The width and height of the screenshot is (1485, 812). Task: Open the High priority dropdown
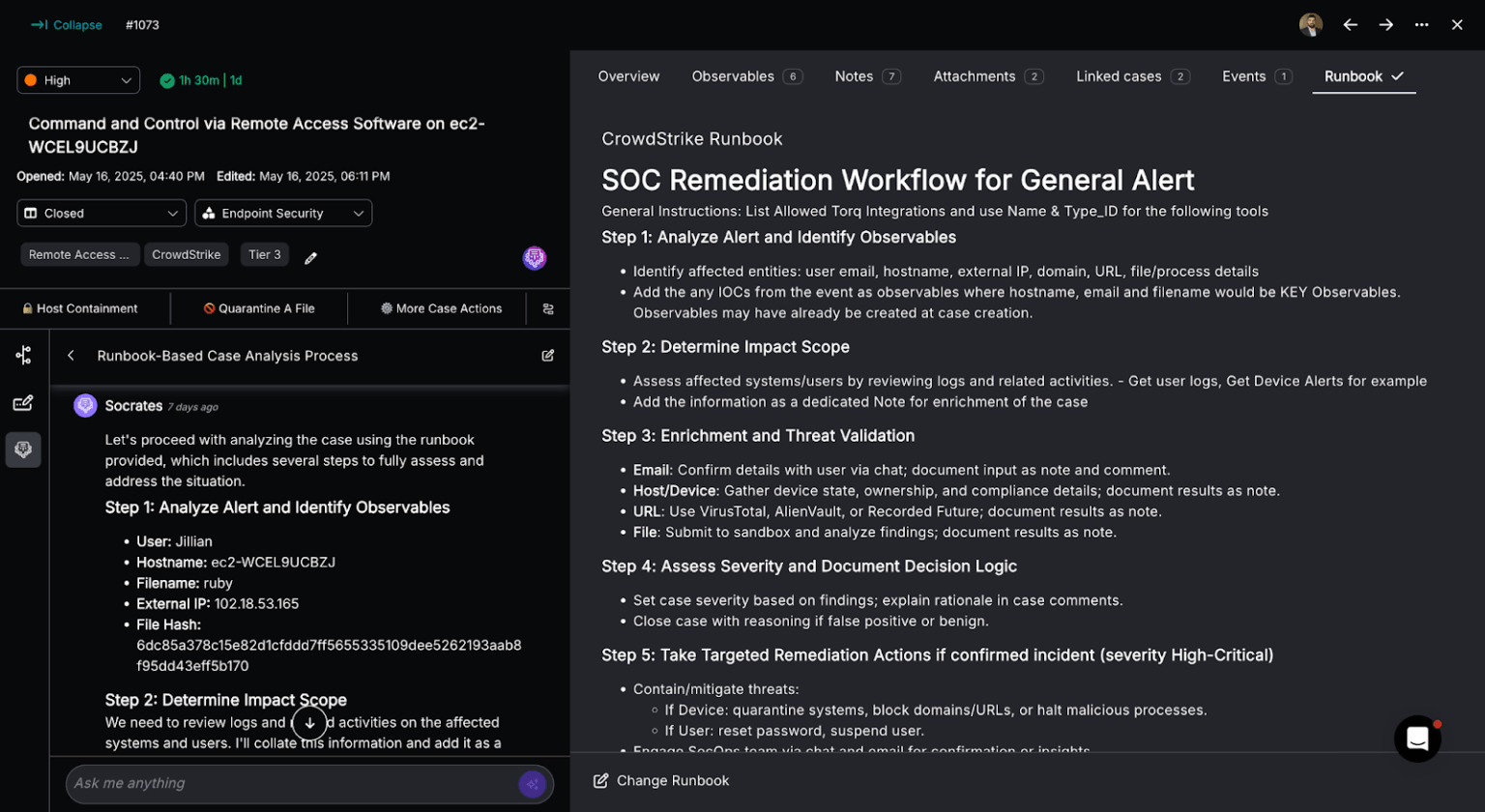[x=77, y=80]
